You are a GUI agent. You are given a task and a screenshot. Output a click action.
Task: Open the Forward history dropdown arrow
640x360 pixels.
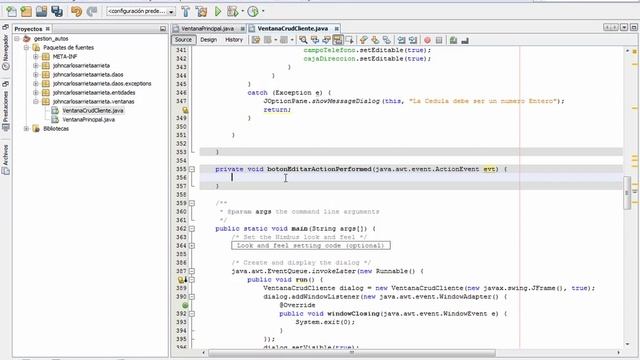[292, 40]
